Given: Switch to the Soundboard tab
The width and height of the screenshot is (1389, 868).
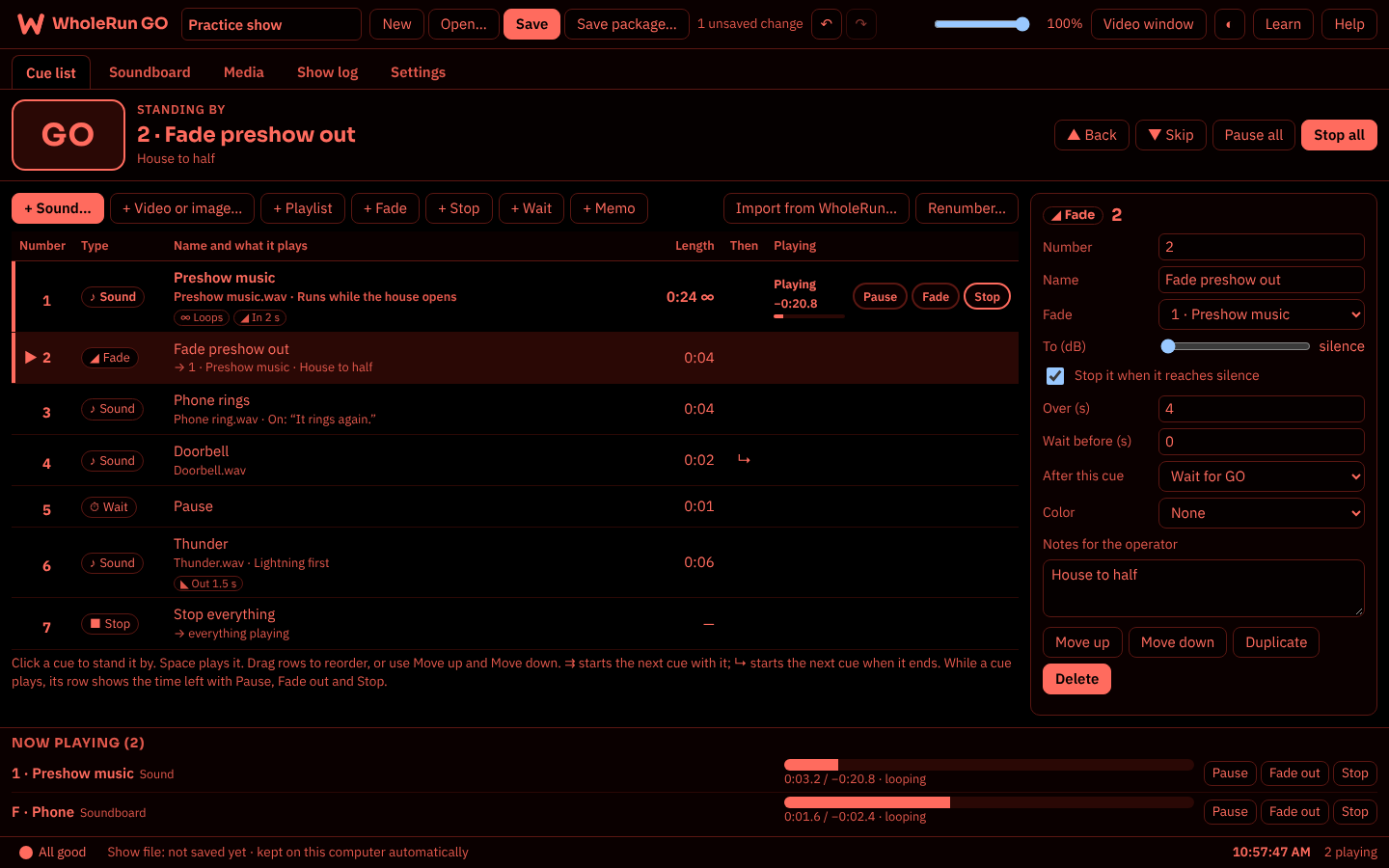Looking at the screenshot, I should click(x=150, y=72).
